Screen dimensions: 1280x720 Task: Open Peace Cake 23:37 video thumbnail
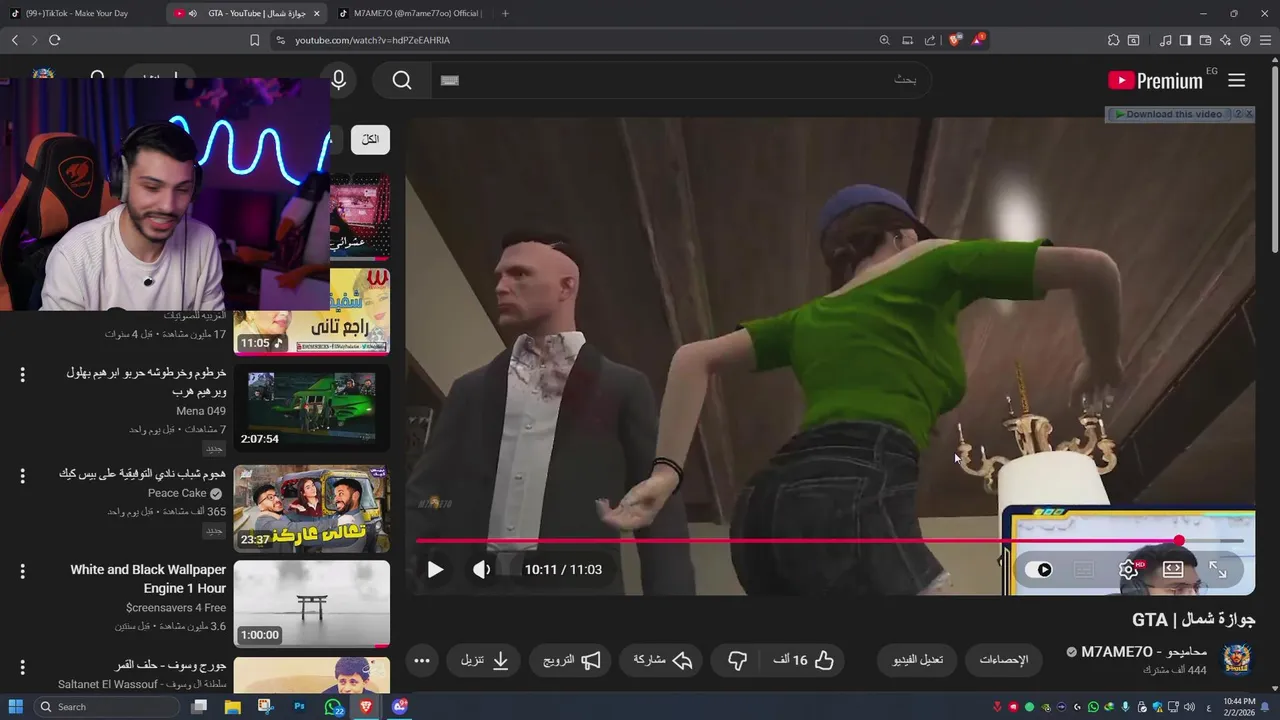pos(312,509)
